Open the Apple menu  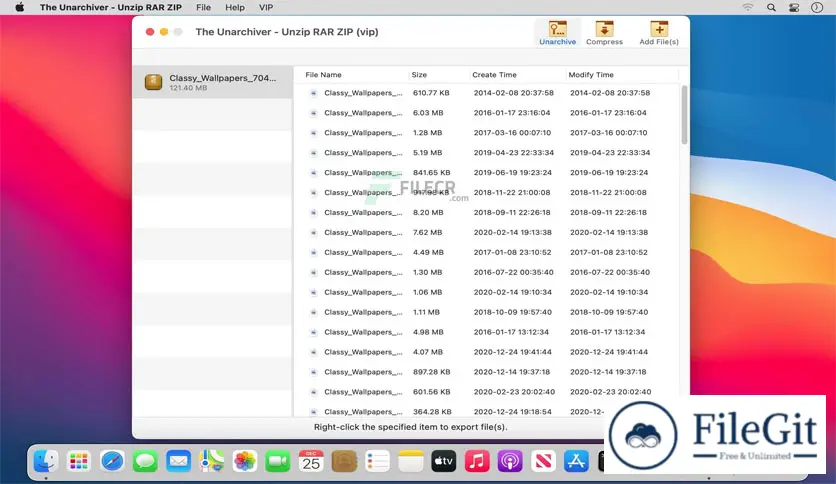pyautogui.click(x=20, y=7)
